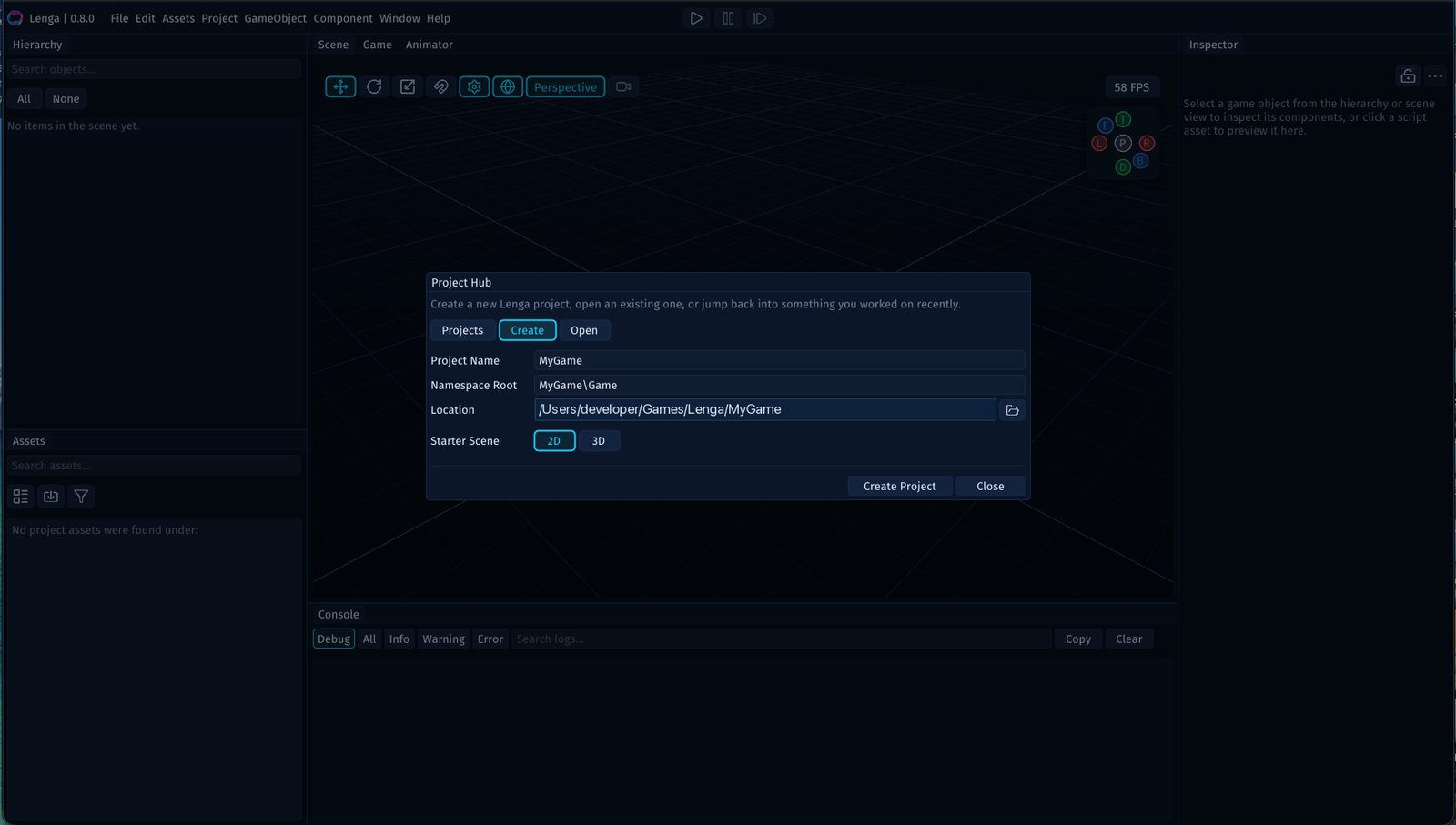Switch to the Scene tab
Image resolution: width=1456 pixels, height=825 pixels.
pyautogui.click(x=333, y=45)
